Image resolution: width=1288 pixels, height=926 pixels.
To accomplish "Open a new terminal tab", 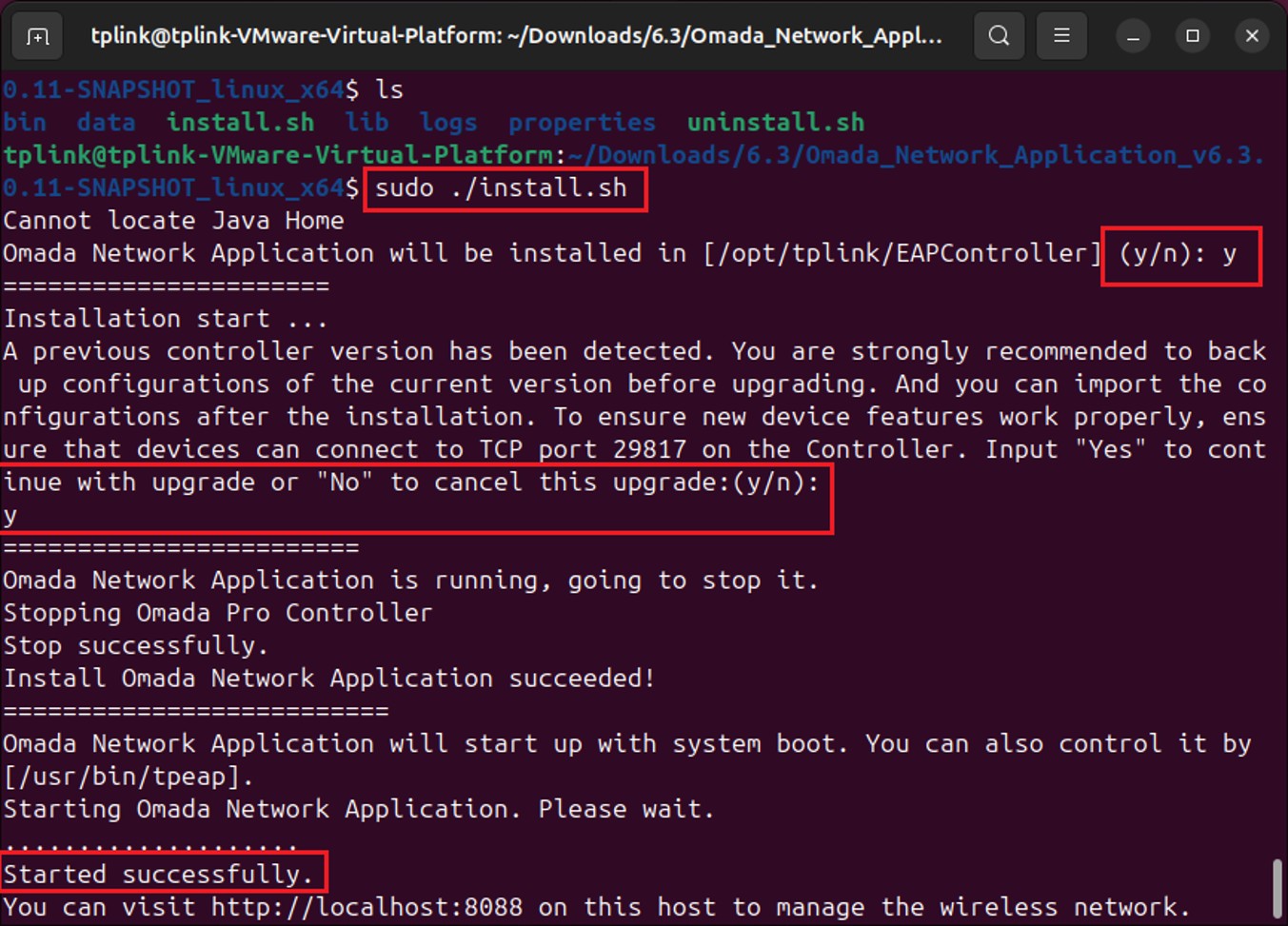I will click(x=37, y=36).
